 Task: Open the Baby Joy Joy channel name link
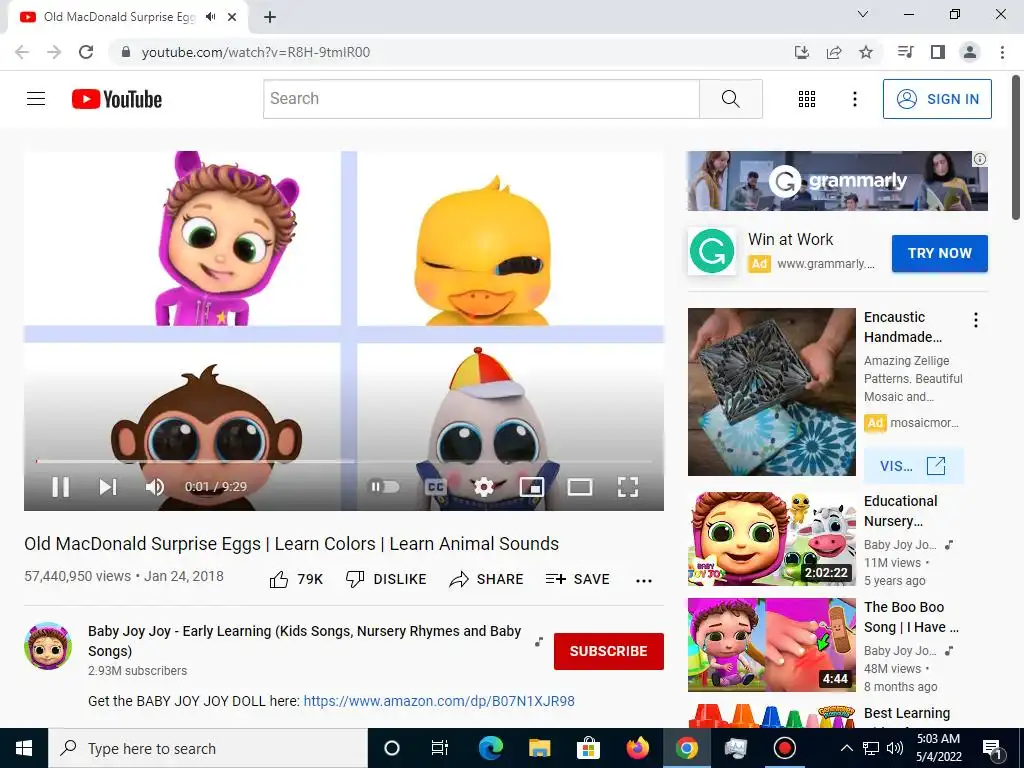[x=304, y=641]
